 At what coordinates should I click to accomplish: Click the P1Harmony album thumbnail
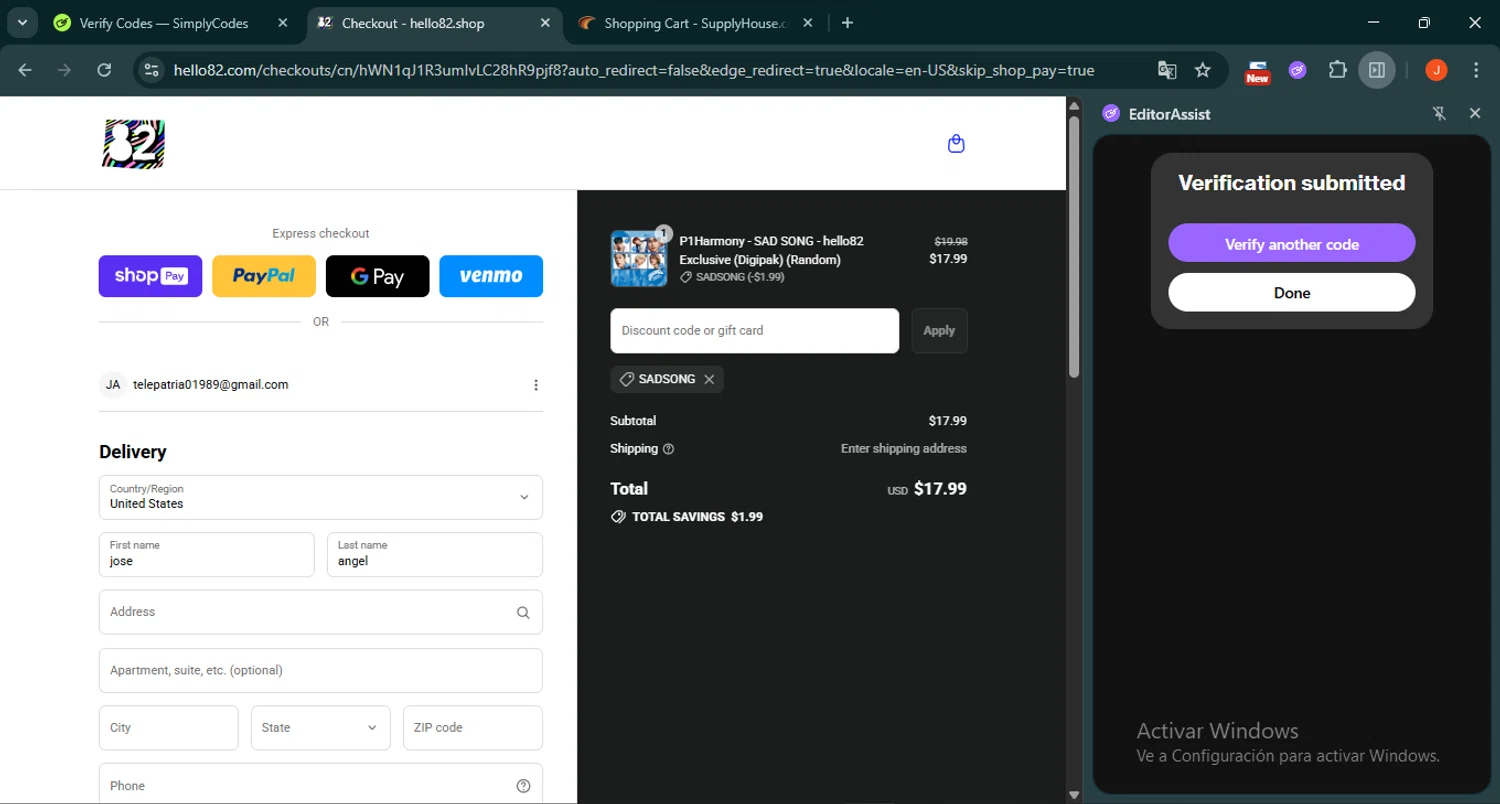click(639, 258)
